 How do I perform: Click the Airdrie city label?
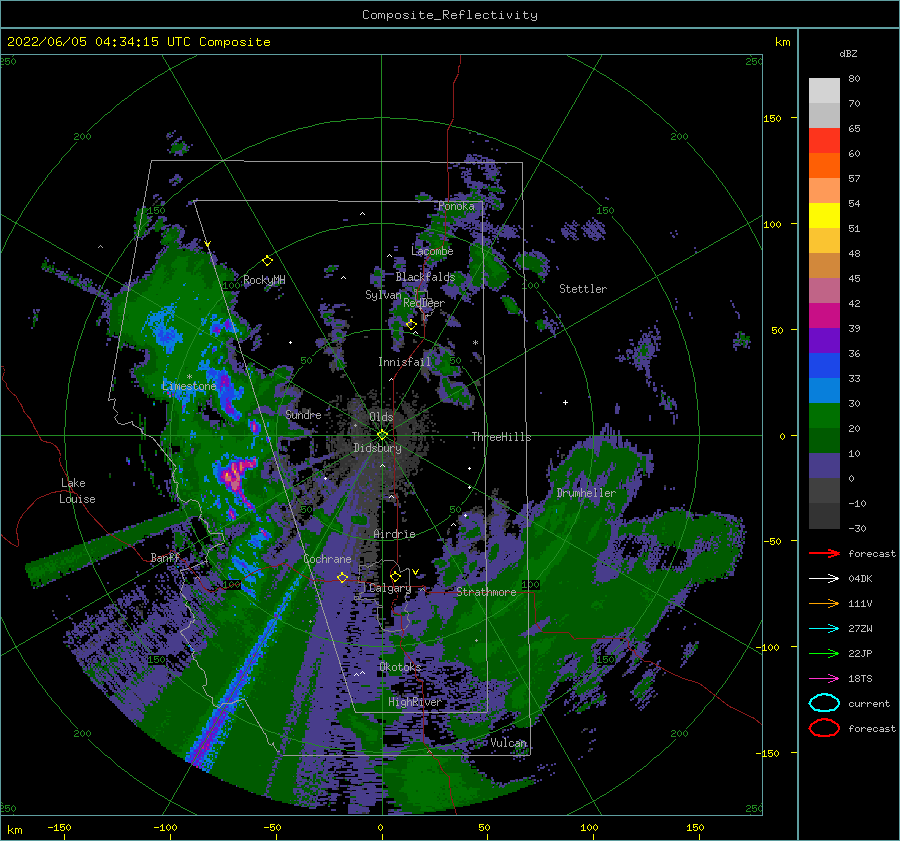(394, 534)
